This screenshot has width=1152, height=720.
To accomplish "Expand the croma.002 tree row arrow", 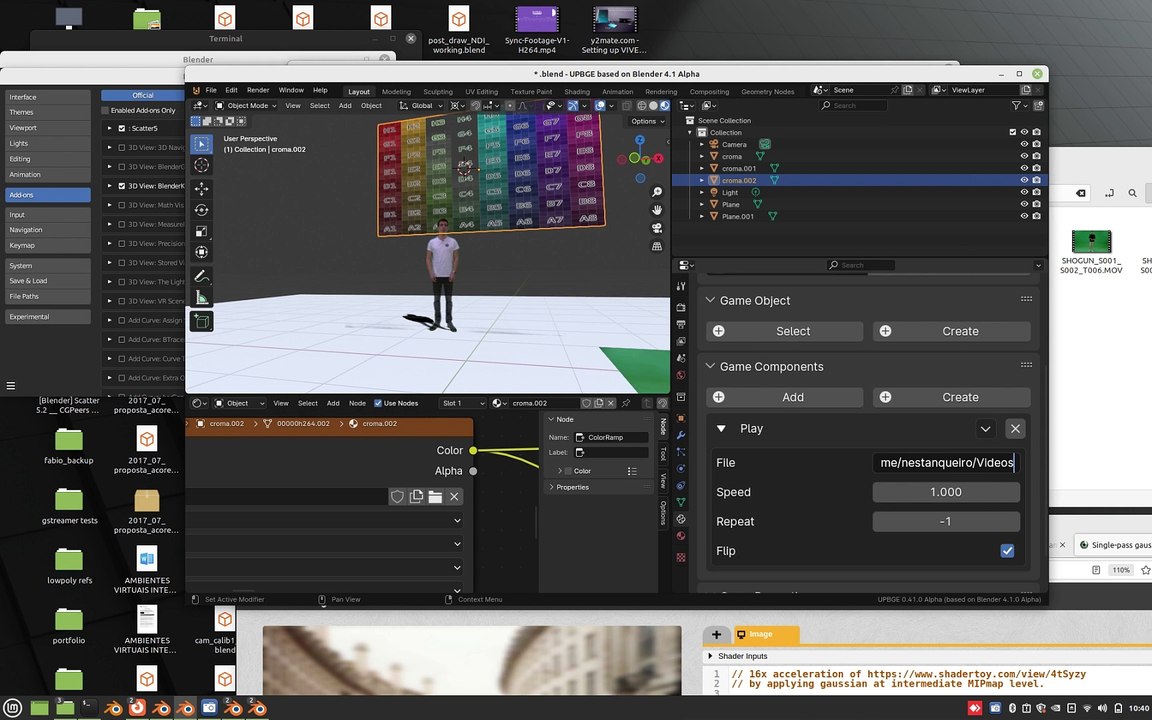I will click(702, 180).
